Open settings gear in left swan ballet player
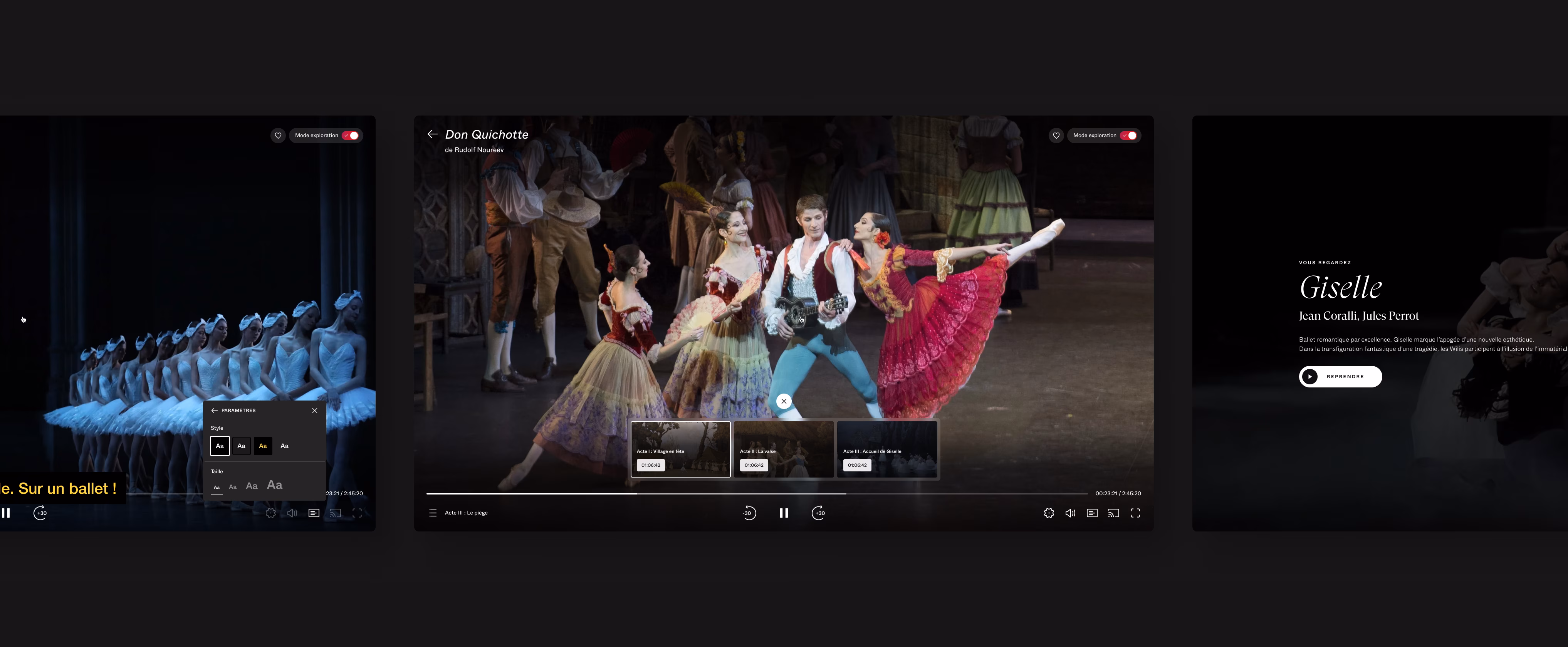The image size is (1568, 647). (271, 513)
